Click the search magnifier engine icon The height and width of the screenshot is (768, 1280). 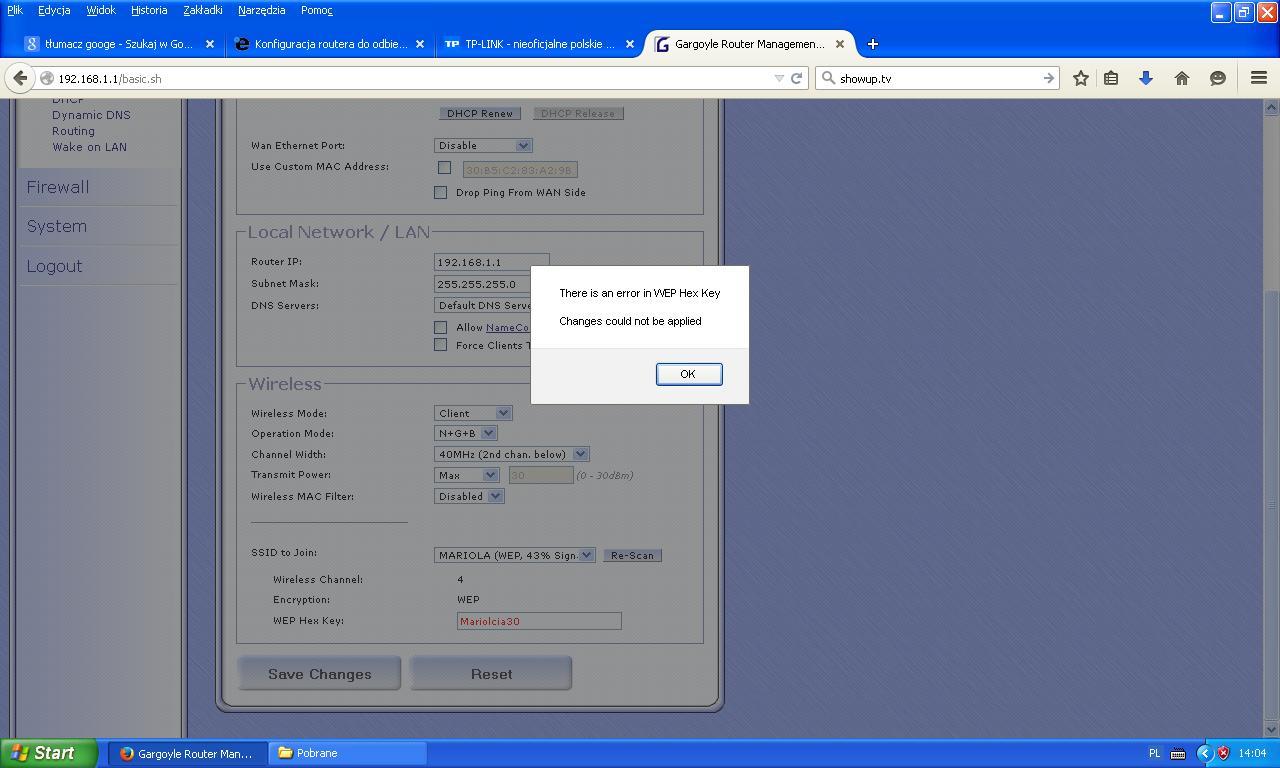[828, 78]
